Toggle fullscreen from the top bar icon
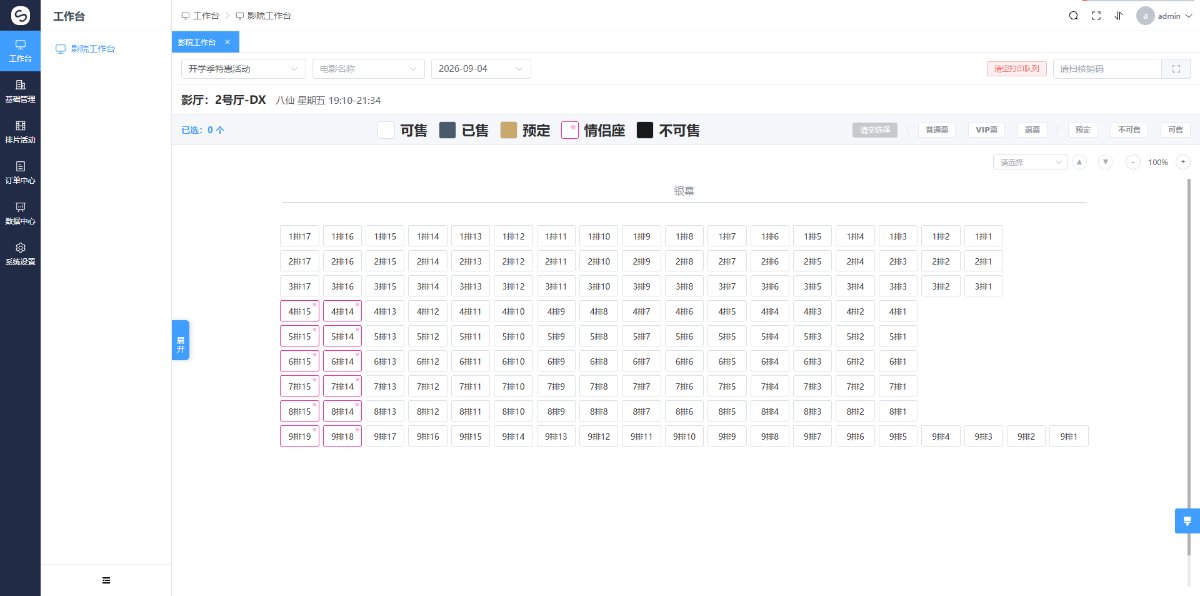The height and width of the screenshot is (596, 1200). 1096,16
